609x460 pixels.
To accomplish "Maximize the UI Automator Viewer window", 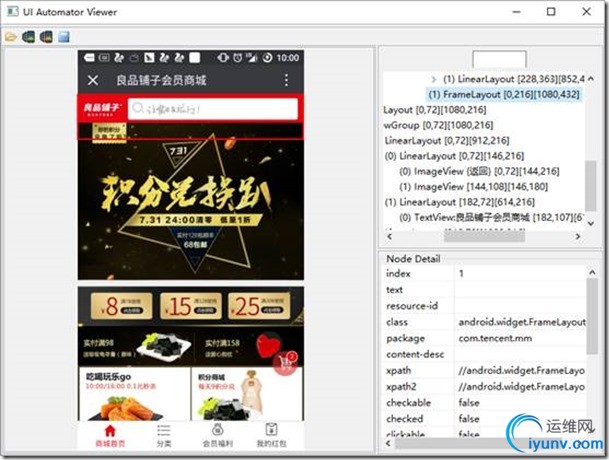I will (551, 12).
